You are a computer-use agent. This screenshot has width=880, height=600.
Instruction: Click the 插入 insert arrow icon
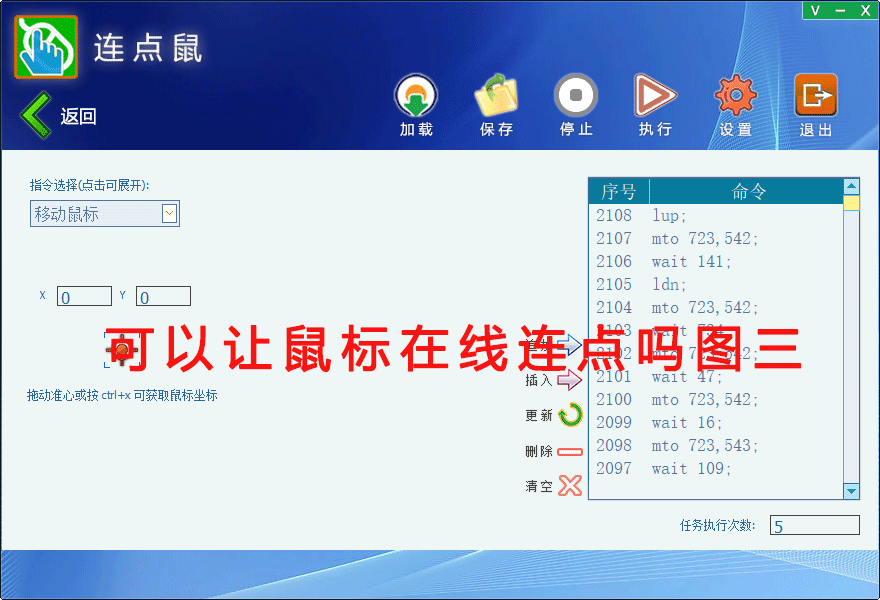coord(570,380)
